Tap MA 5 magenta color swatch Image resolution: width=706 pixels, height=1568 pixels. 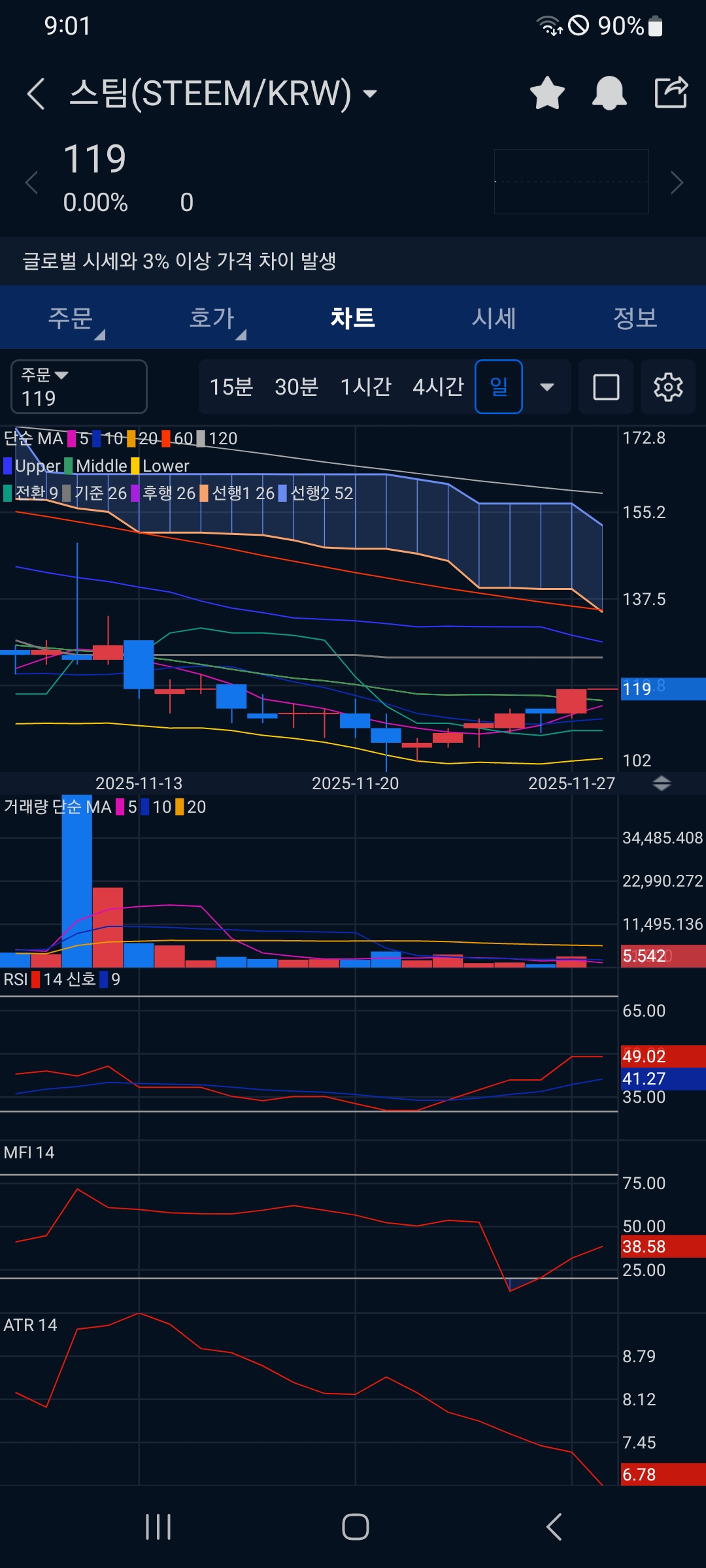click(x=72, y=438)
